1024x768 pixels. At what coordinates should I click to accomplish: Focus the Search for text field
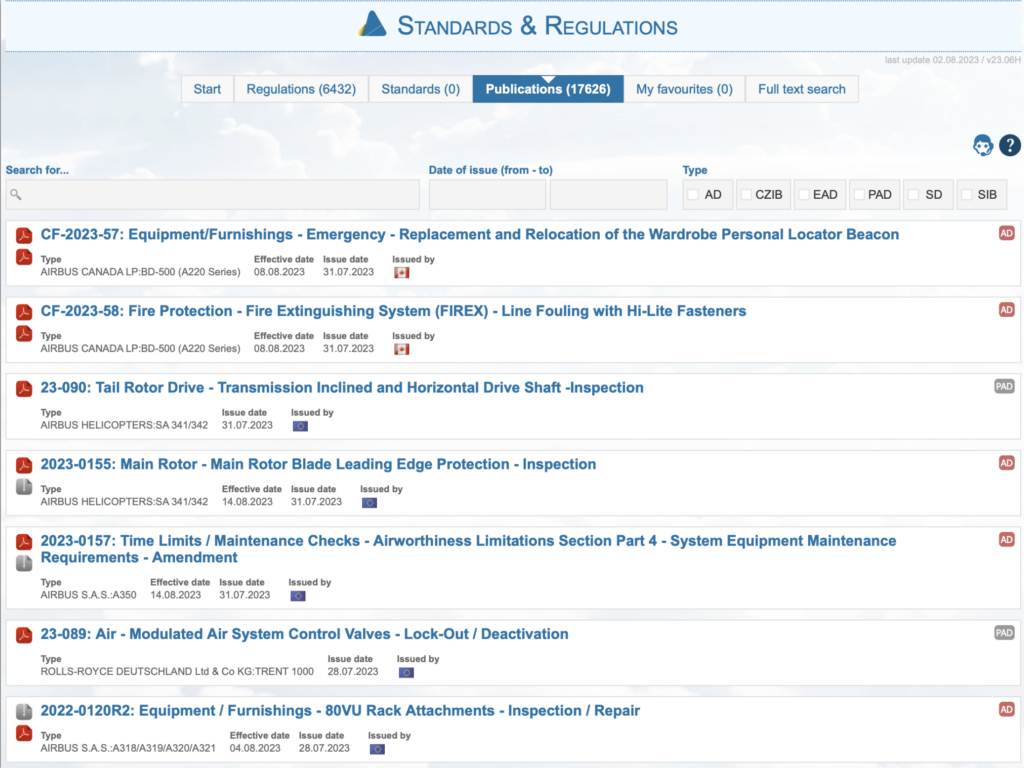coord(213,195)
